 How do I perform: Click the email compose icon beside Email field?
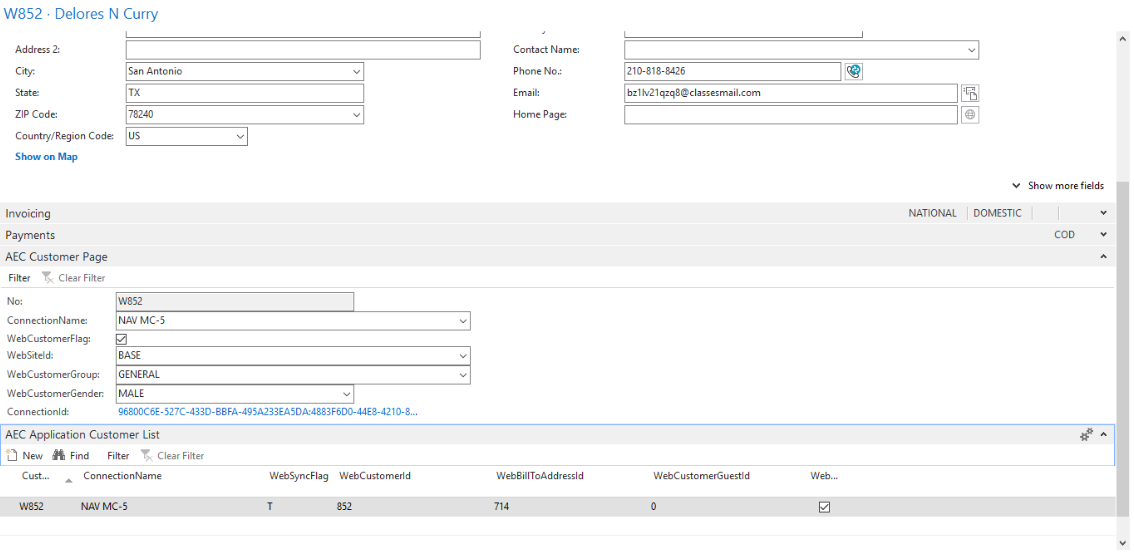(x=969, y=93)
